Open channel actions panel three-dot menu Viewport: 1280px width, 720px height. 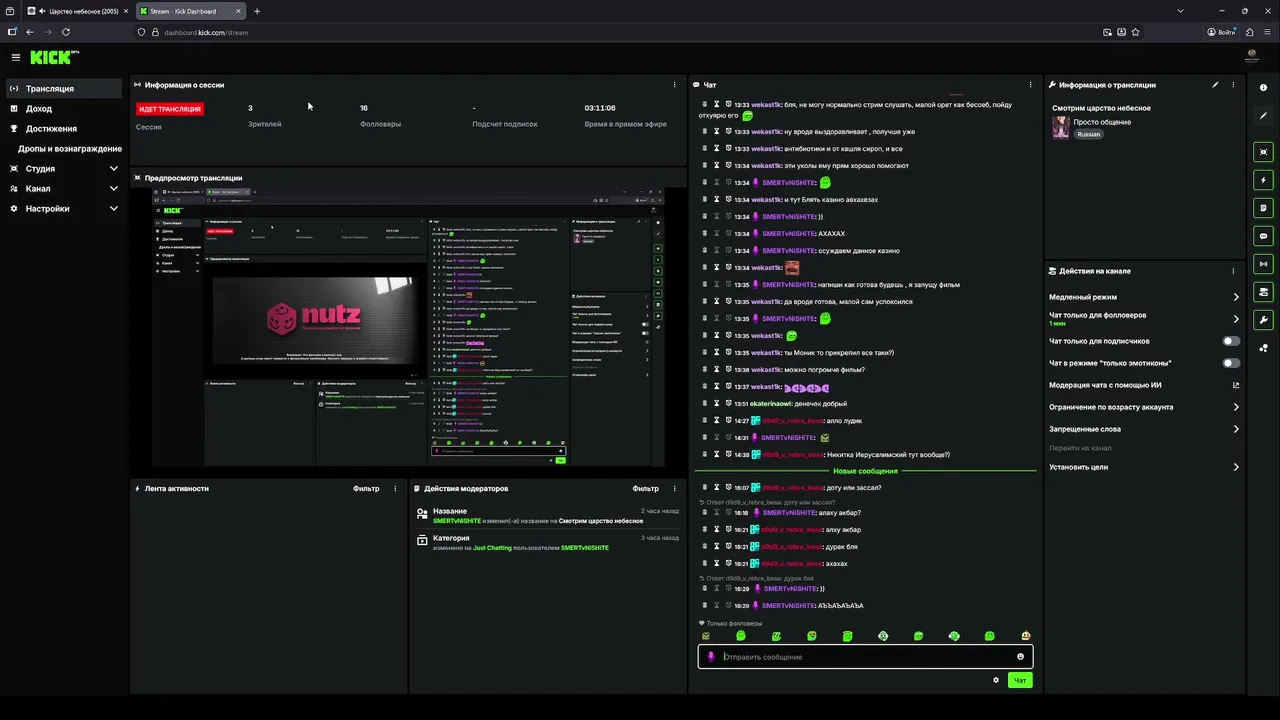(1233, 271)
